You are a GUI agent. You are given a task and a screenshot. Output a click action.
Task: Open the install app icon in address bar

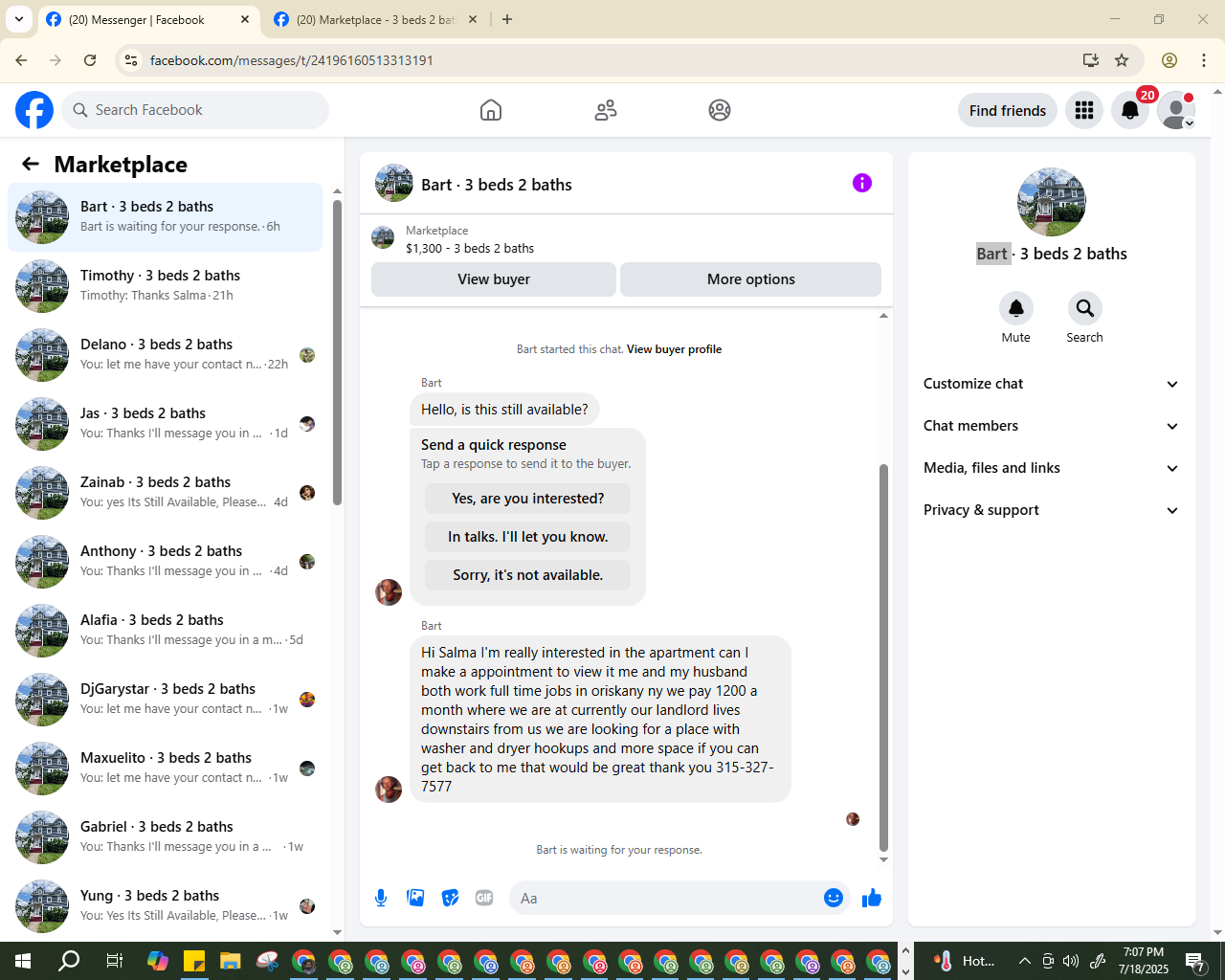pos(1091,60)
